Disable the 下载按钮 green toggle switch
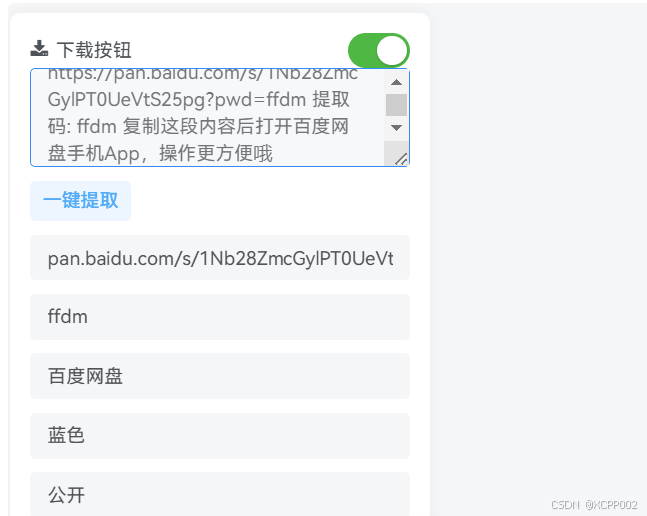 click(379, 50)
